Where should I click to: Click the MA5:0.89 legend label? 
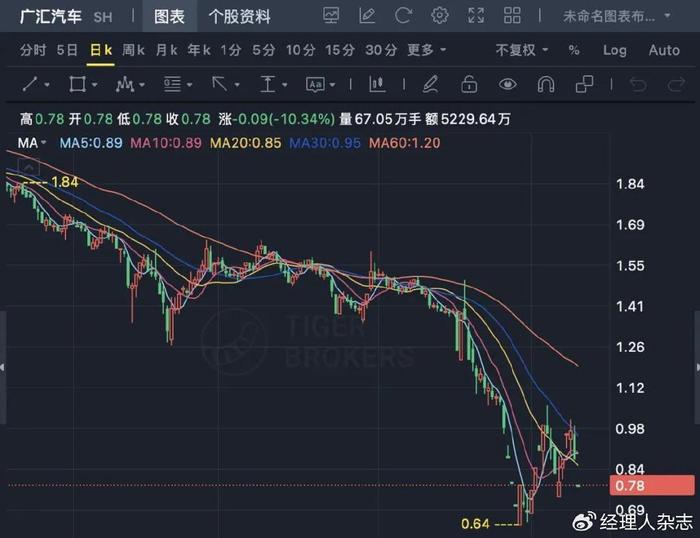click(91, 143)
